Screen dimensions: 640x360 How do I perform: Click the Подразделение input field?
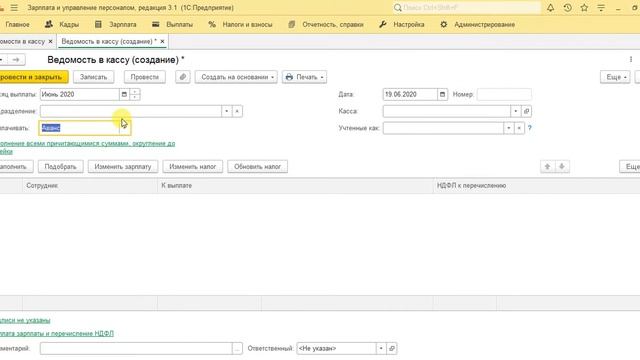[131, 111]
